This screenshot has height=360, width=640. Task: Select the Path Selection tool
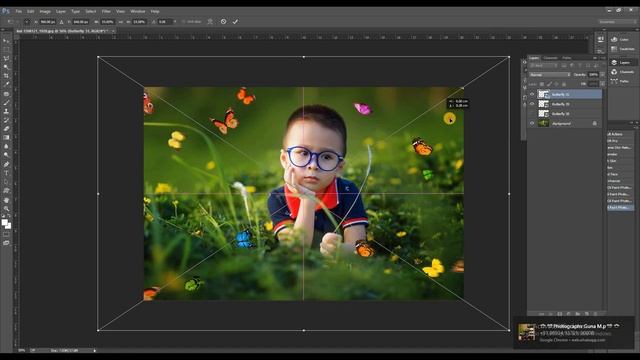coord(6,182)
